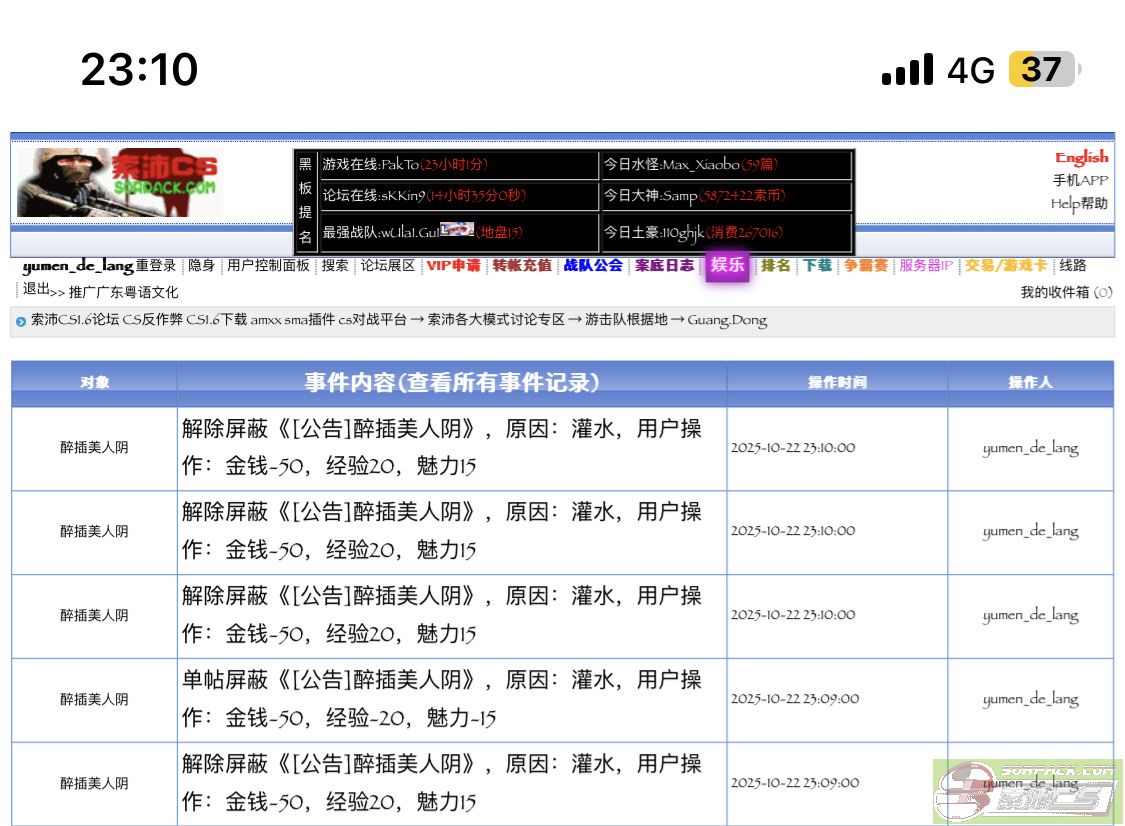Viewport: 1125px width, 826px height.
Task: Open the 战队公会 section
Action: pos(592,266)
